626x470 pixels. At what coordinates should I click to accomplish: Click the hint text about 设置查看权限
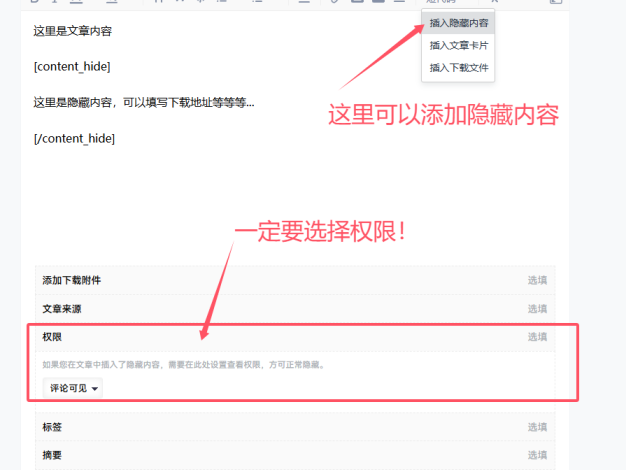(184, 365)
